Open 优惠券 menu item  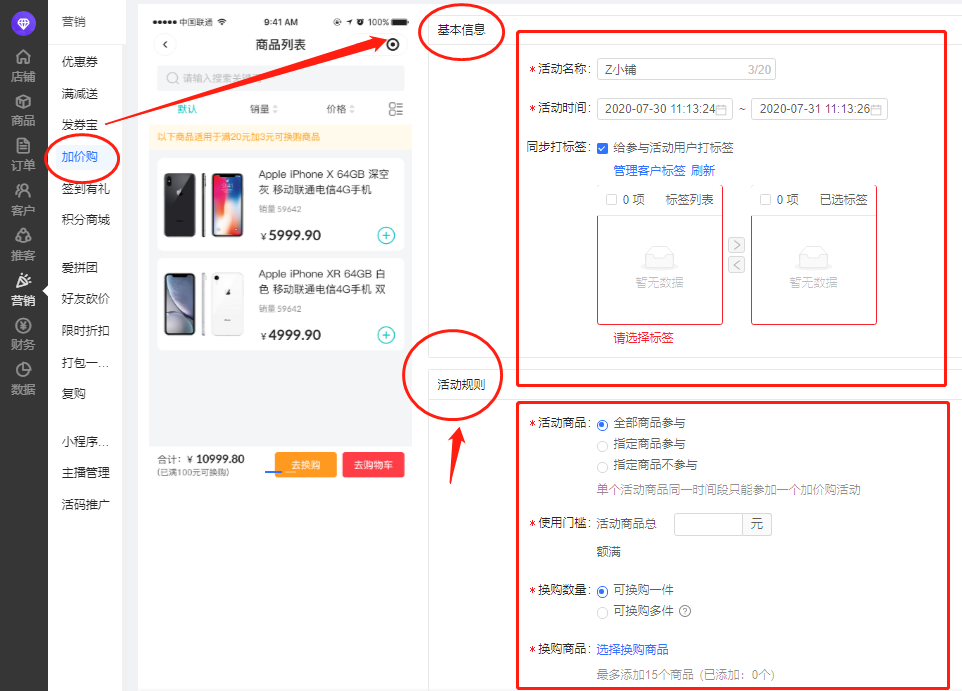pos(80,61)
